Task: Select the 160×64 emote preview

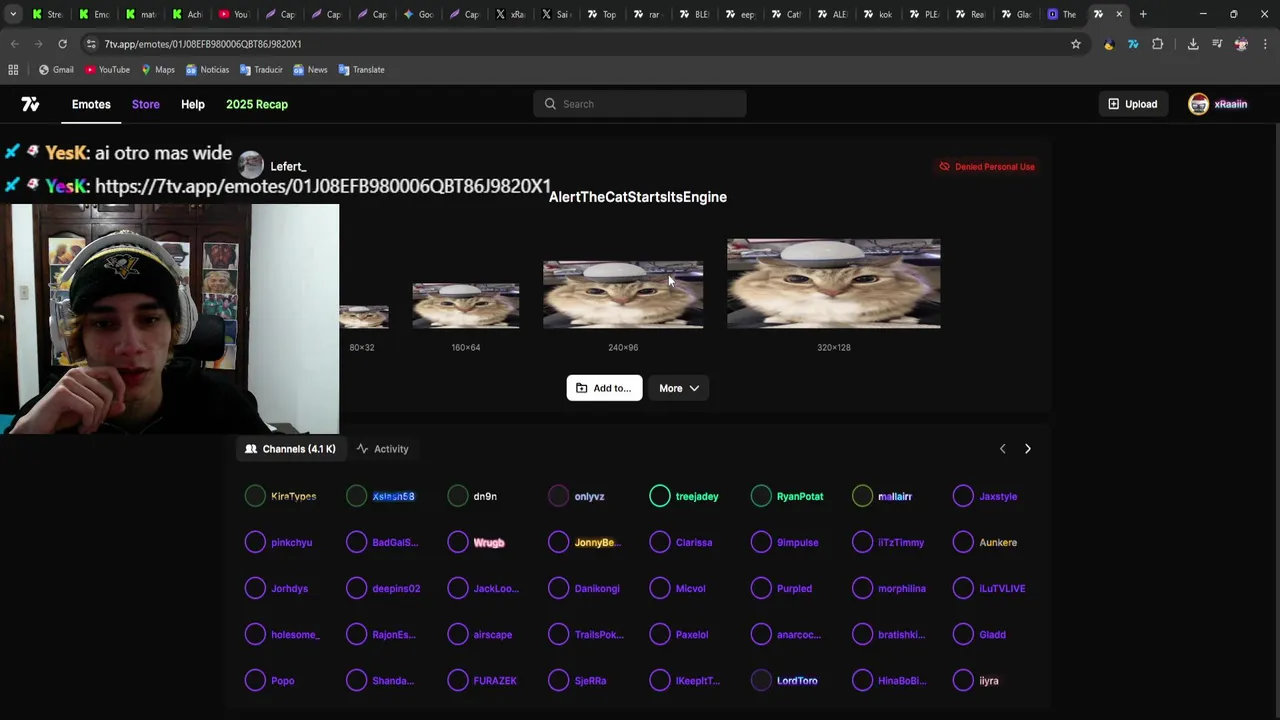Action: (466, 305)
